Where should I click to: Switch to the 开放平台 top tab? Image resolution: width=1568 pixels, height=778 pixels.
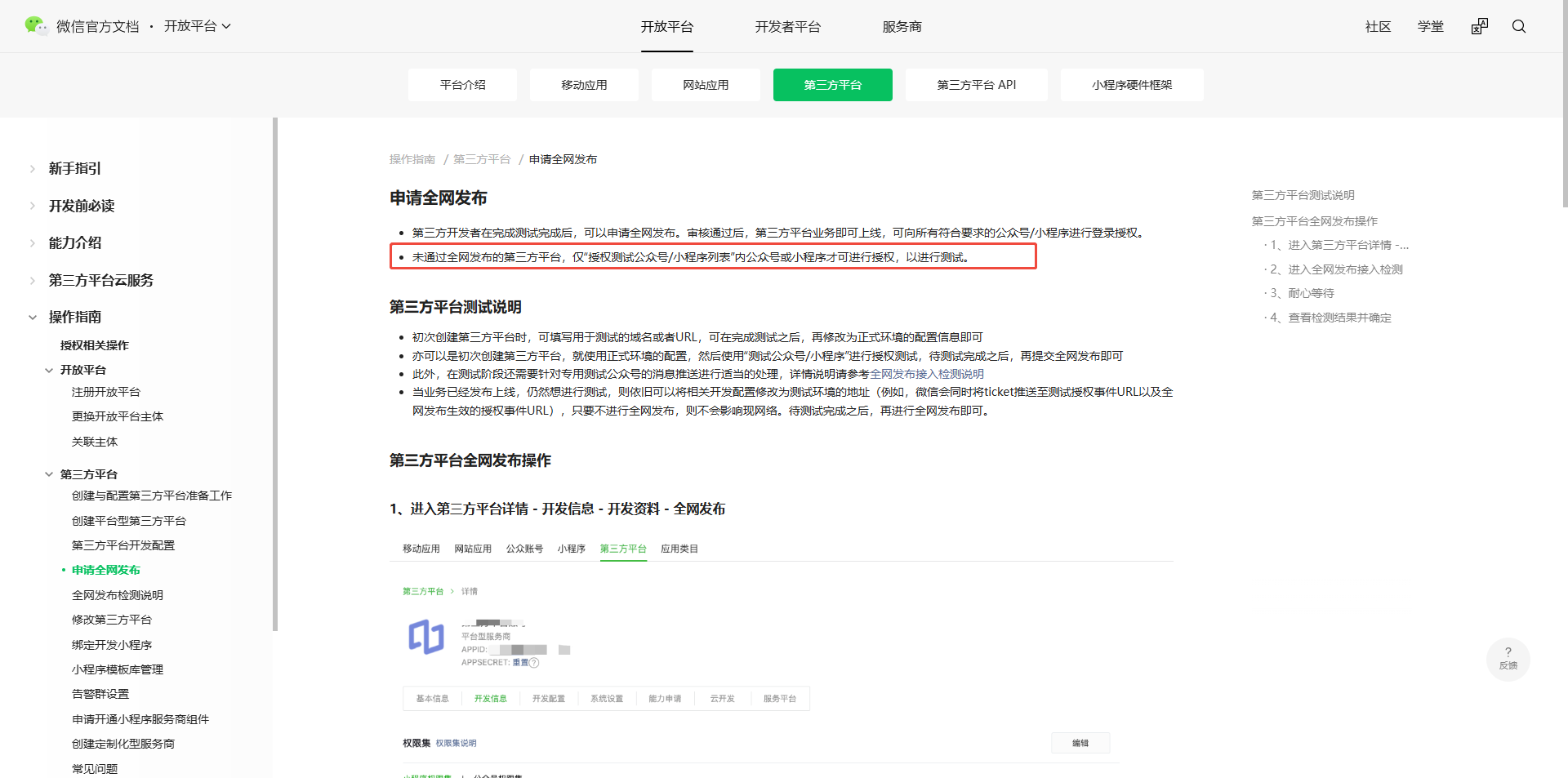coord(667,27)
